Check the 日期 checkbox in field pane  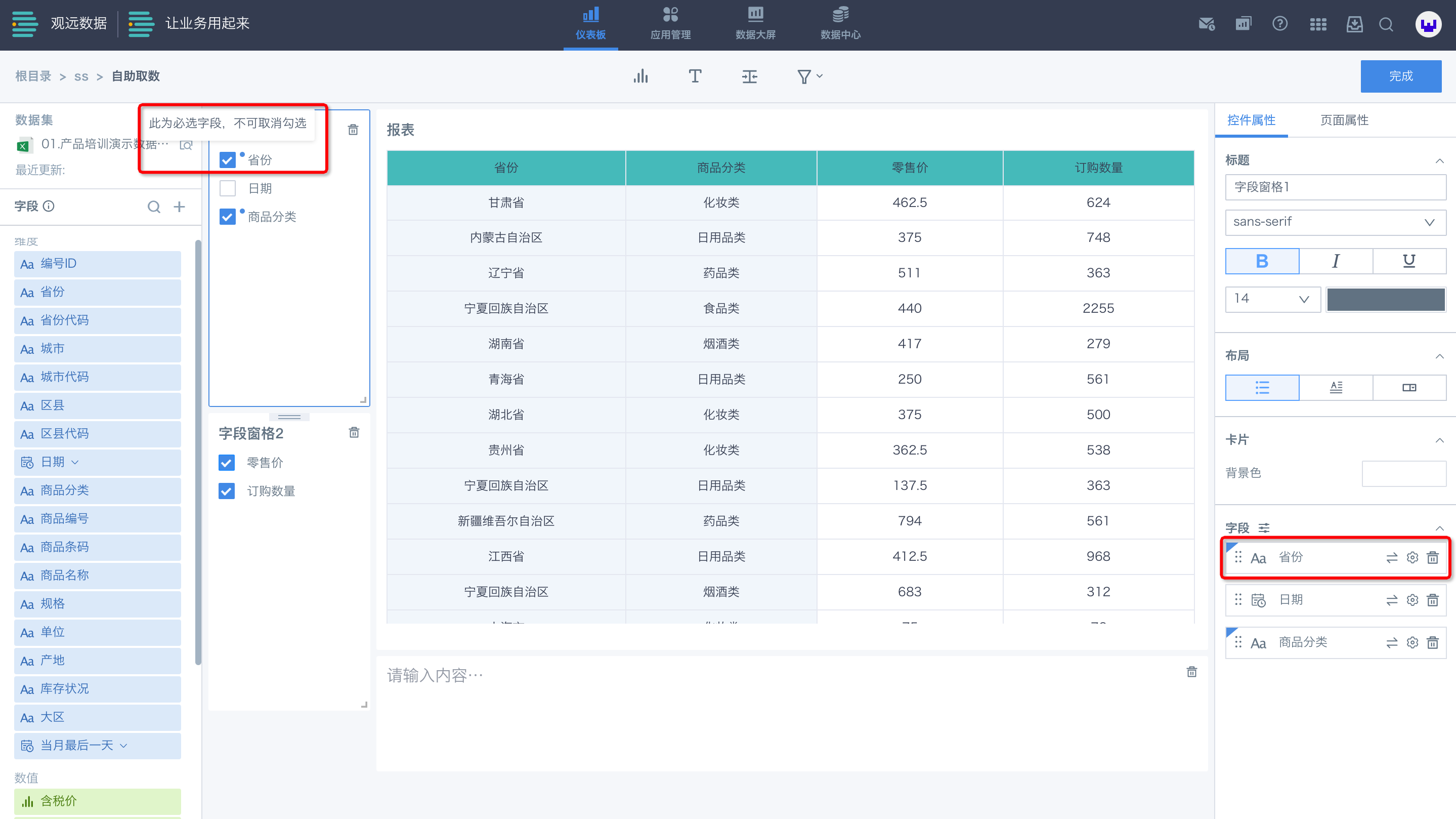tap(227, 188)
